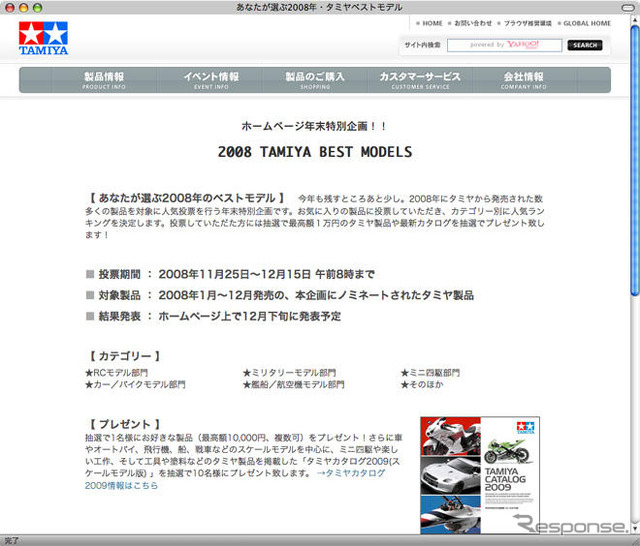
Task: Select ★ミニ四駆部門 category
Action: pos(430,373)
